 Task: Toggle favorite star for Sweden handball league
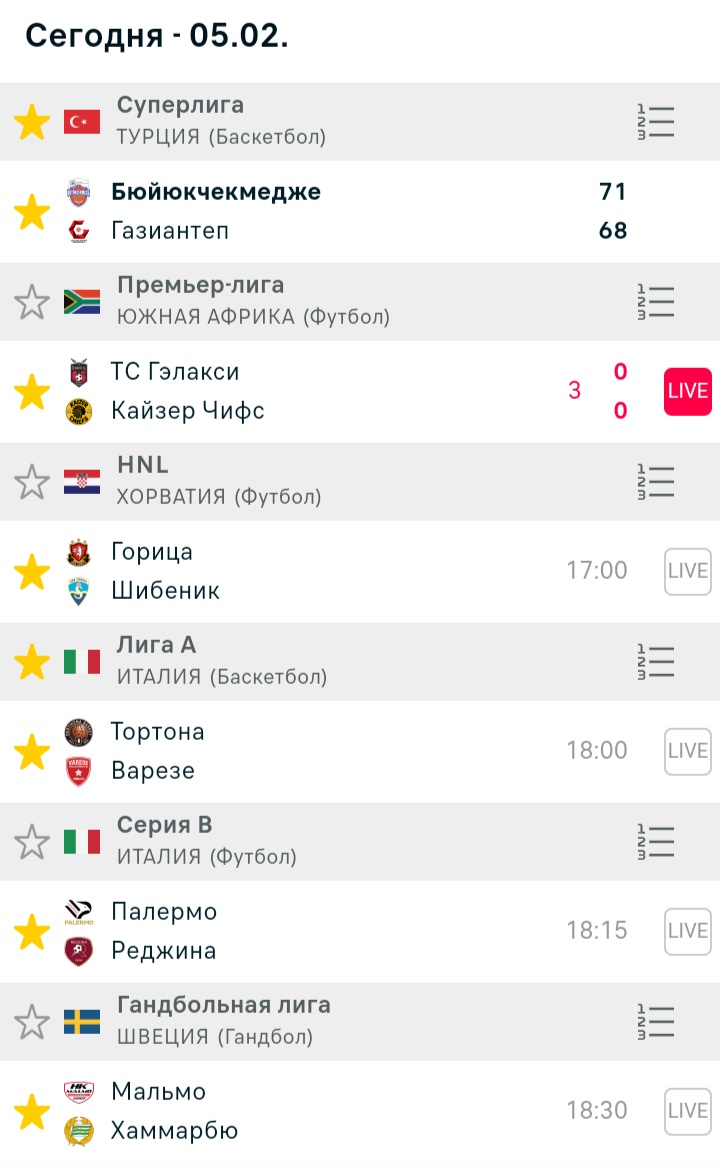point(32,1022)
